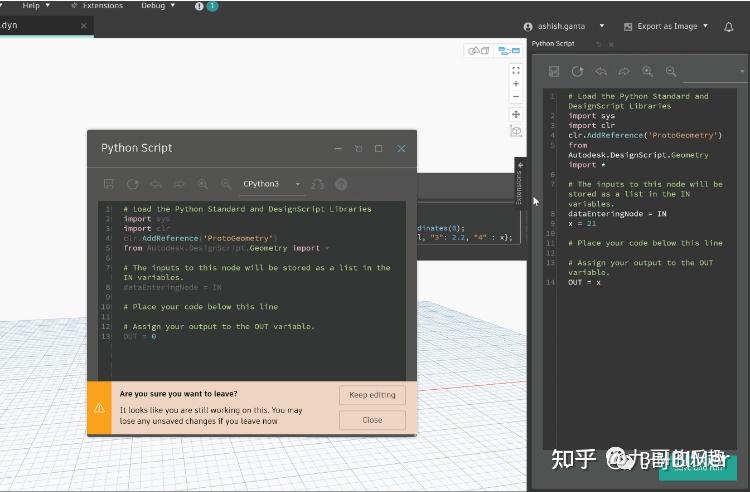Activate the orbit cube tool on the canvas
The width and height of the screenshot is (750, 492).
tap(516, 131)
